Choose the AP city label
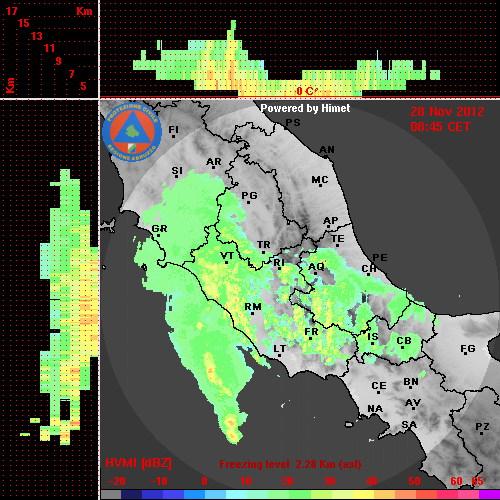Viewport: 500px width, 500px height. point(330,221)
